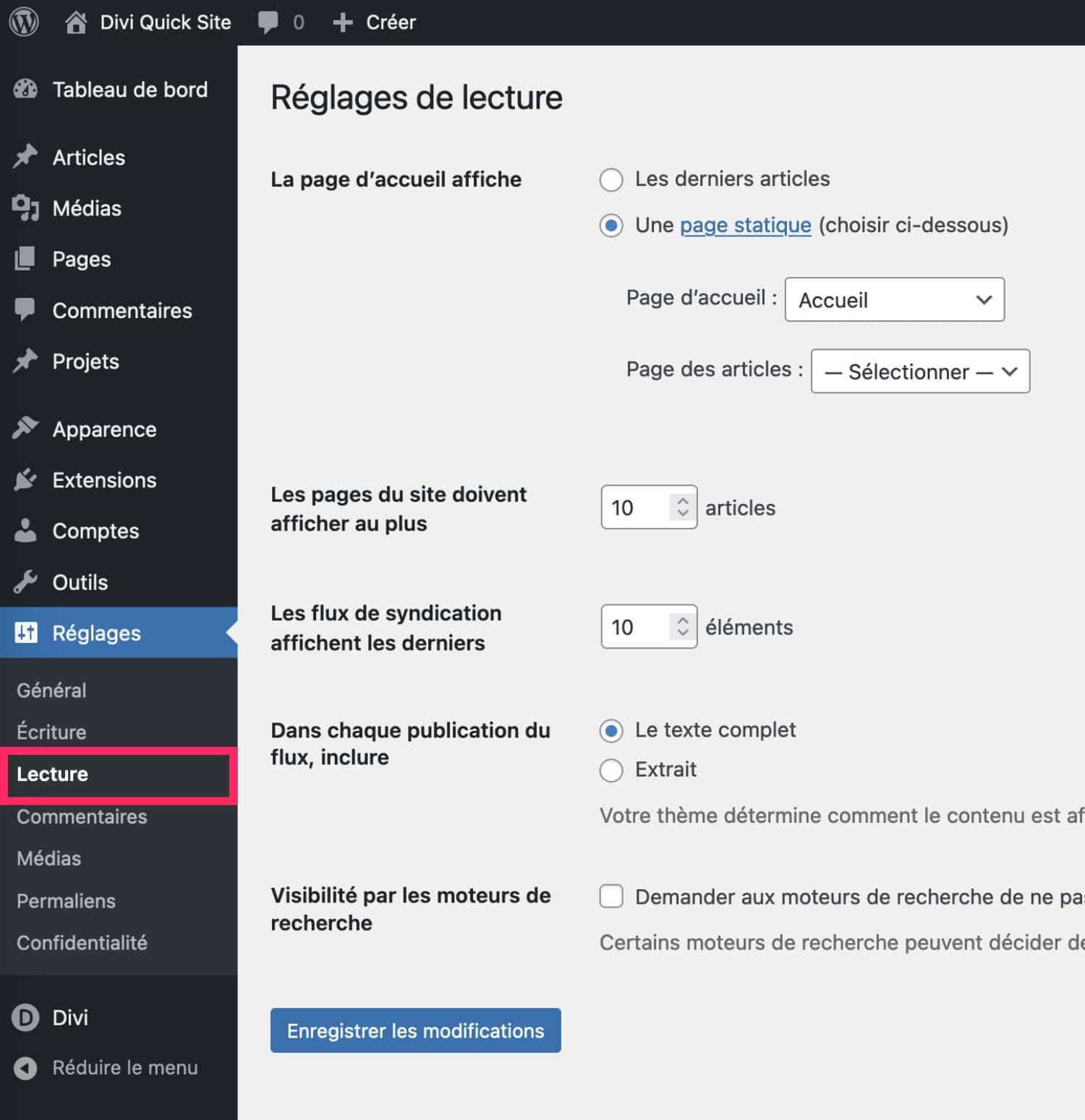Screen dimensions: 1085x1120
Task: Open the Confidentialité settings submenu
Action: 82,943
